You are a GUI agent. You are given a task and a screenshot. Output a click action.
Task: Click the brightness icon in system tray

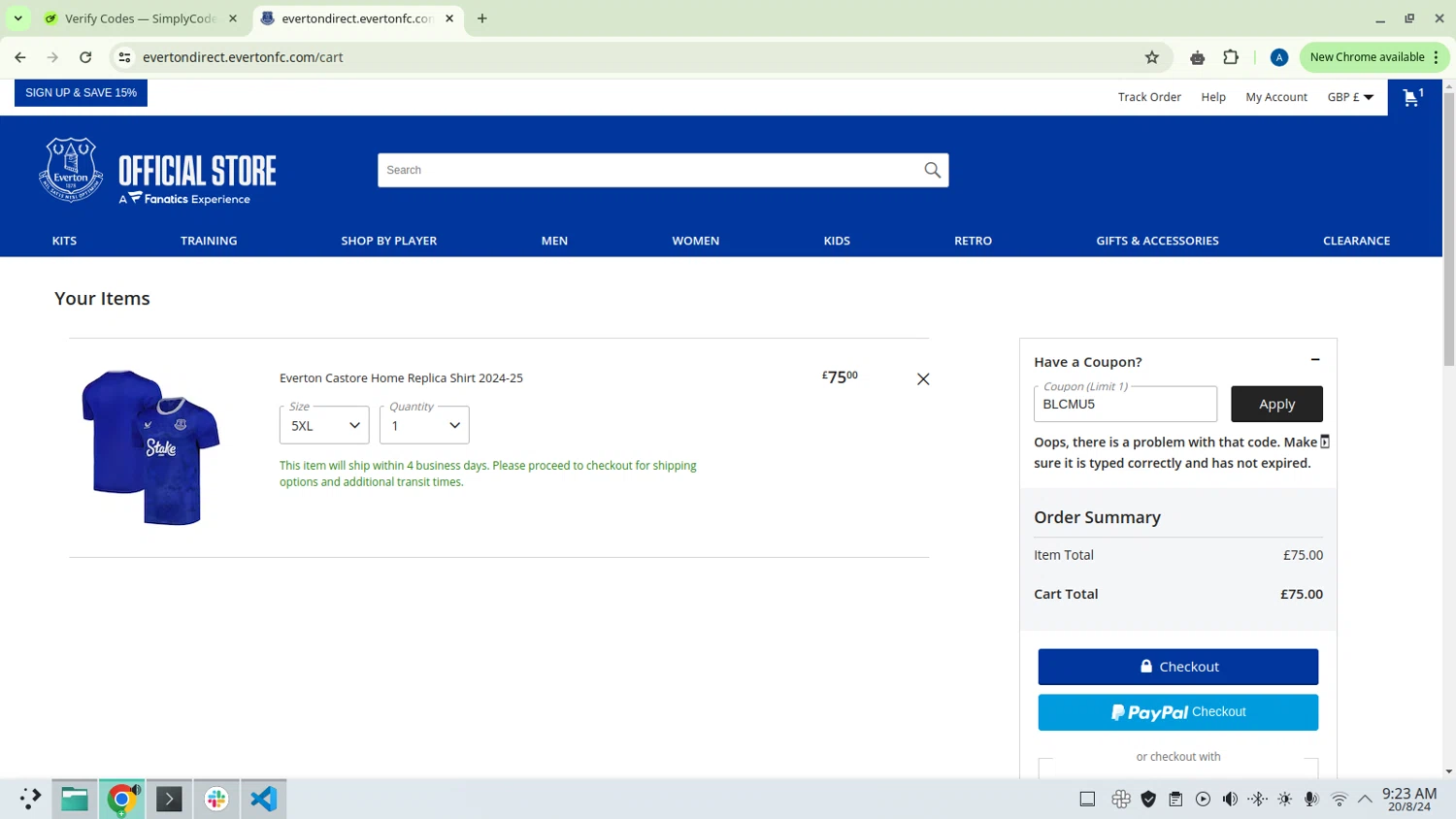[1284, 799]
